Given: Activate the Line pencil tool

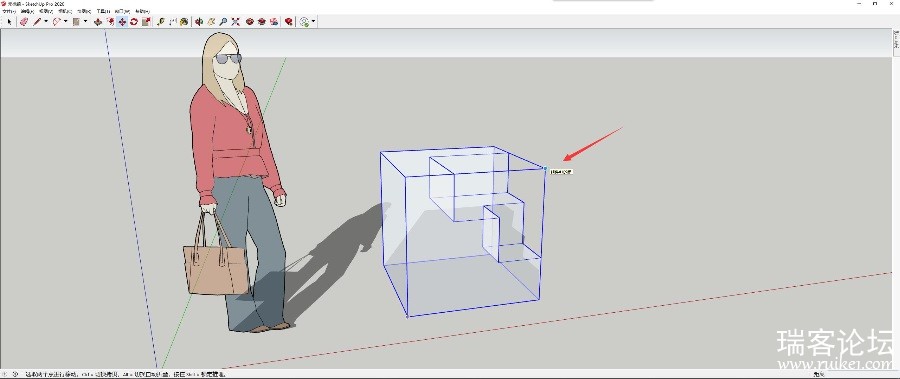Looking at the screenshot, I should 37,22.
